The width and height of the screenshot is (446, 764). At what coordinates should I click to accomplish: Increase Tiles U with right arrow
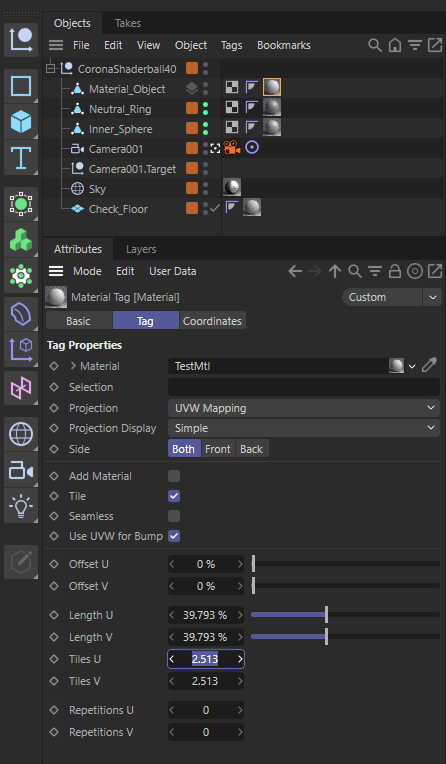pos(240,659)
